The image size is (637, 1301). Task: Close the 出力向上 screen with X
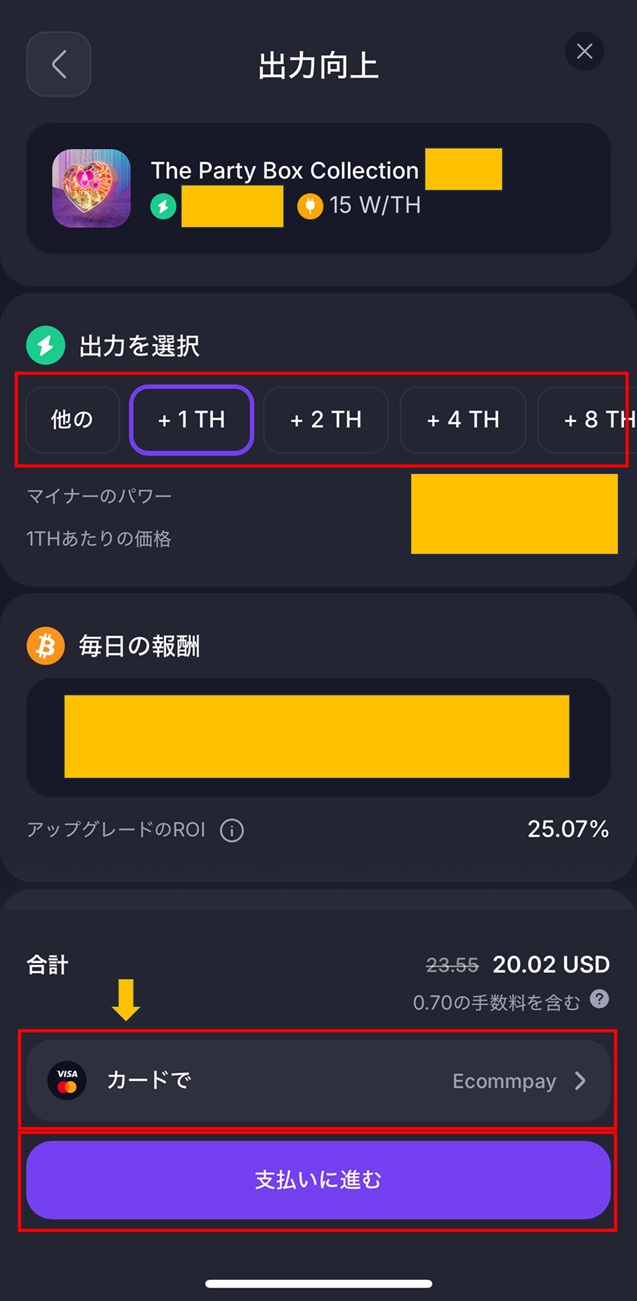584,52
